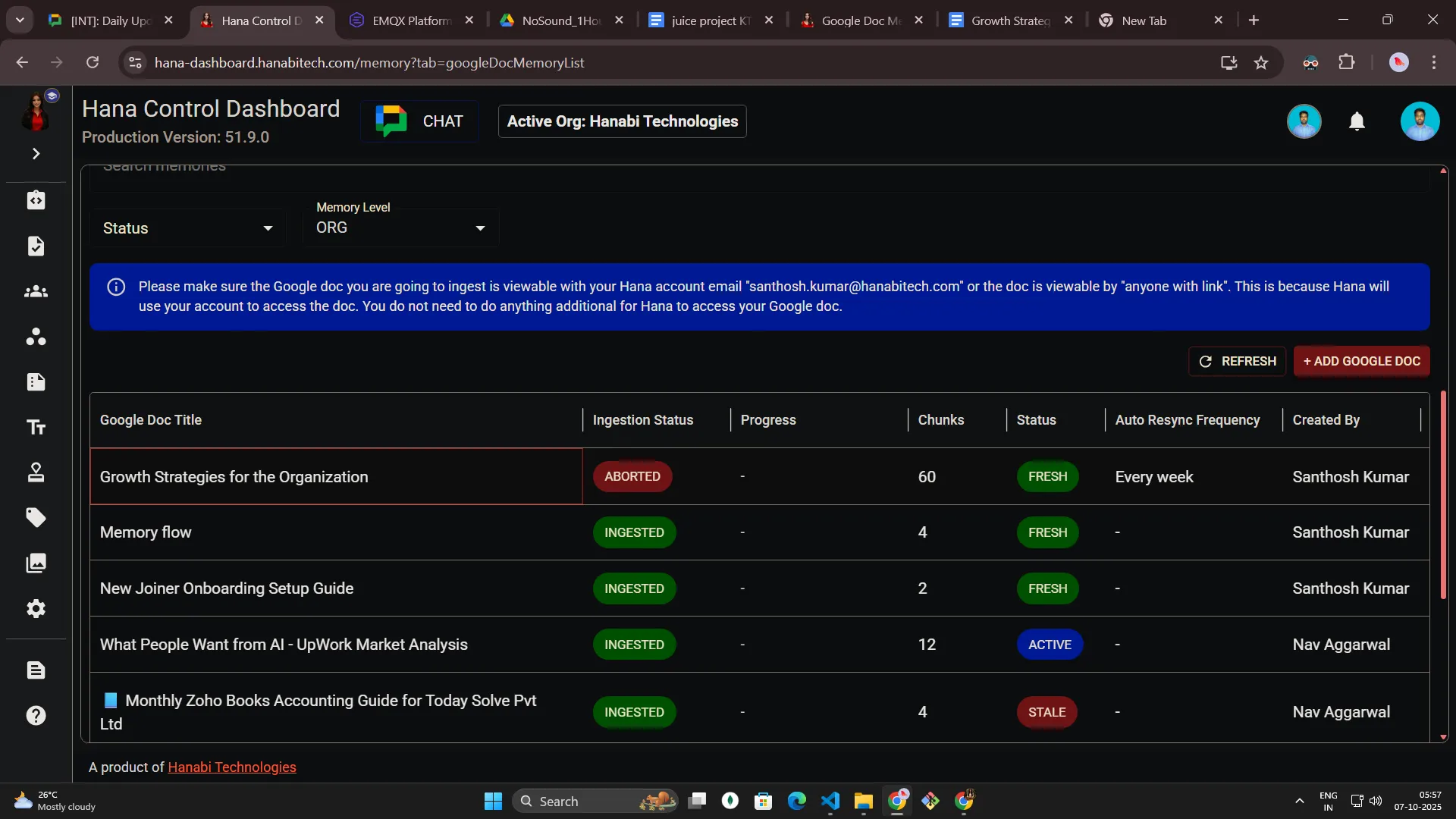Click the cluster dots icon in the sidebar
1456x819 pixels.
(36, 337)
